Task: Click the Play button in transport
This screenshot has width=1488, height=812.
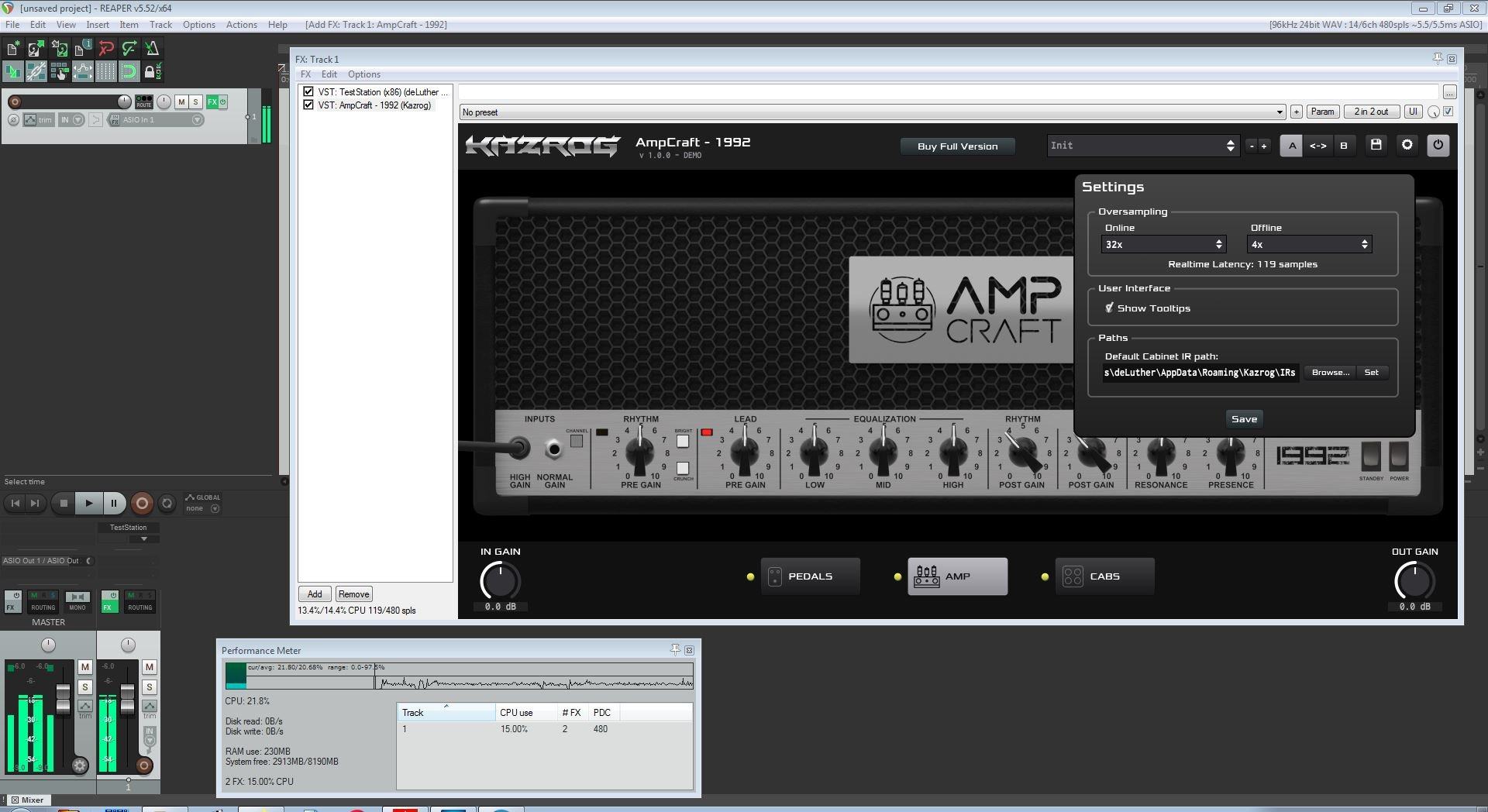Action: coord(89,504)
